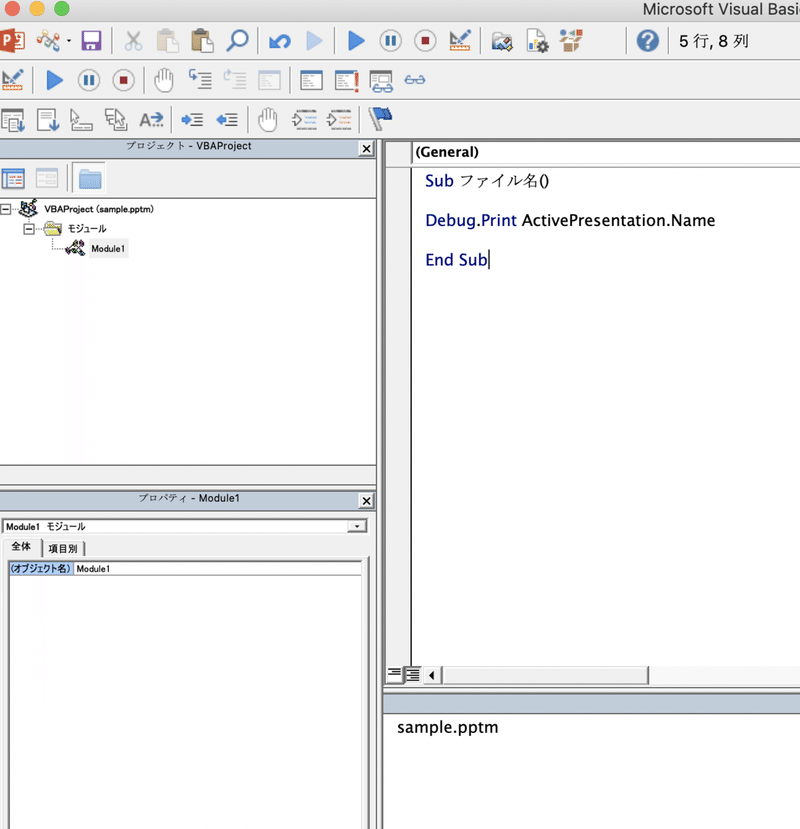The height and width of the screenshot is (829, 800).
Task: Toggle folders view in the Project panel
Action: (89, 178)
